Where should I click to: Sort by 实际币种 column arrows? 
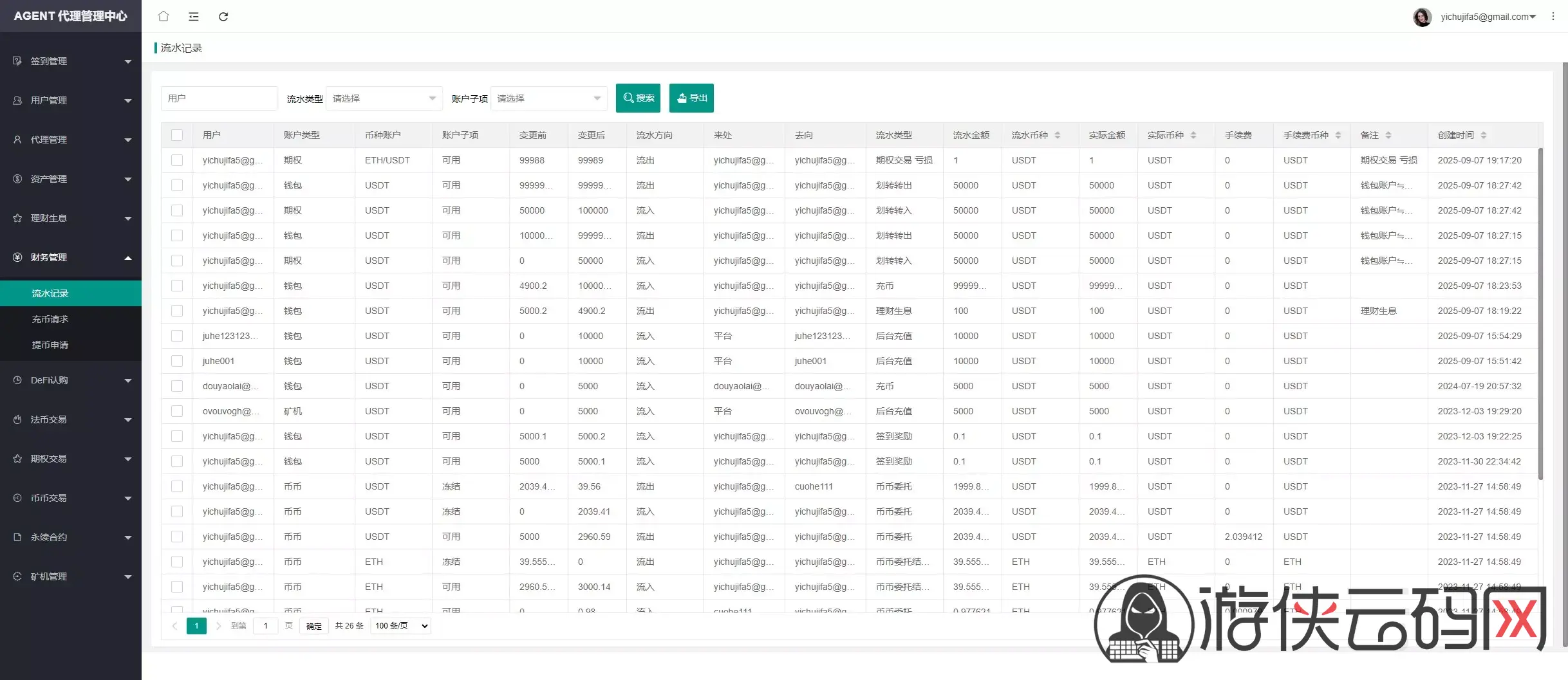pos(1193,135)
